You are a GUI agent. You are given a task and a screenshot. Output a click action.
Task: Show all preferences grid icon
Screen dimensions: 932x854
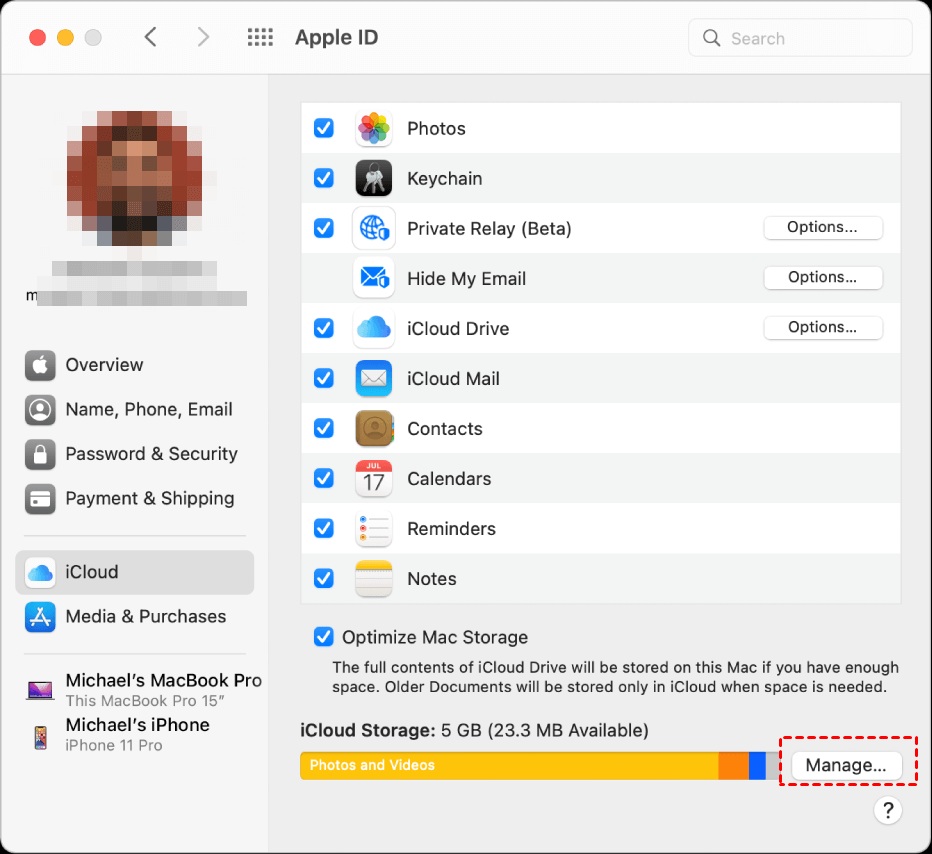(x=260, y=38)
